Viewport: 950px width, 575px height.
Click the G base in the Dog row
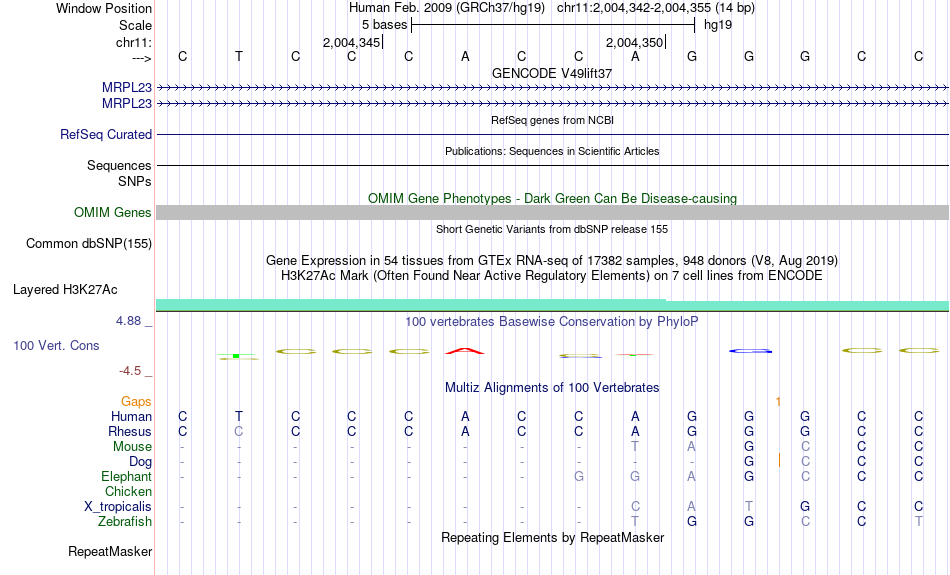click(x=749, y=462)
